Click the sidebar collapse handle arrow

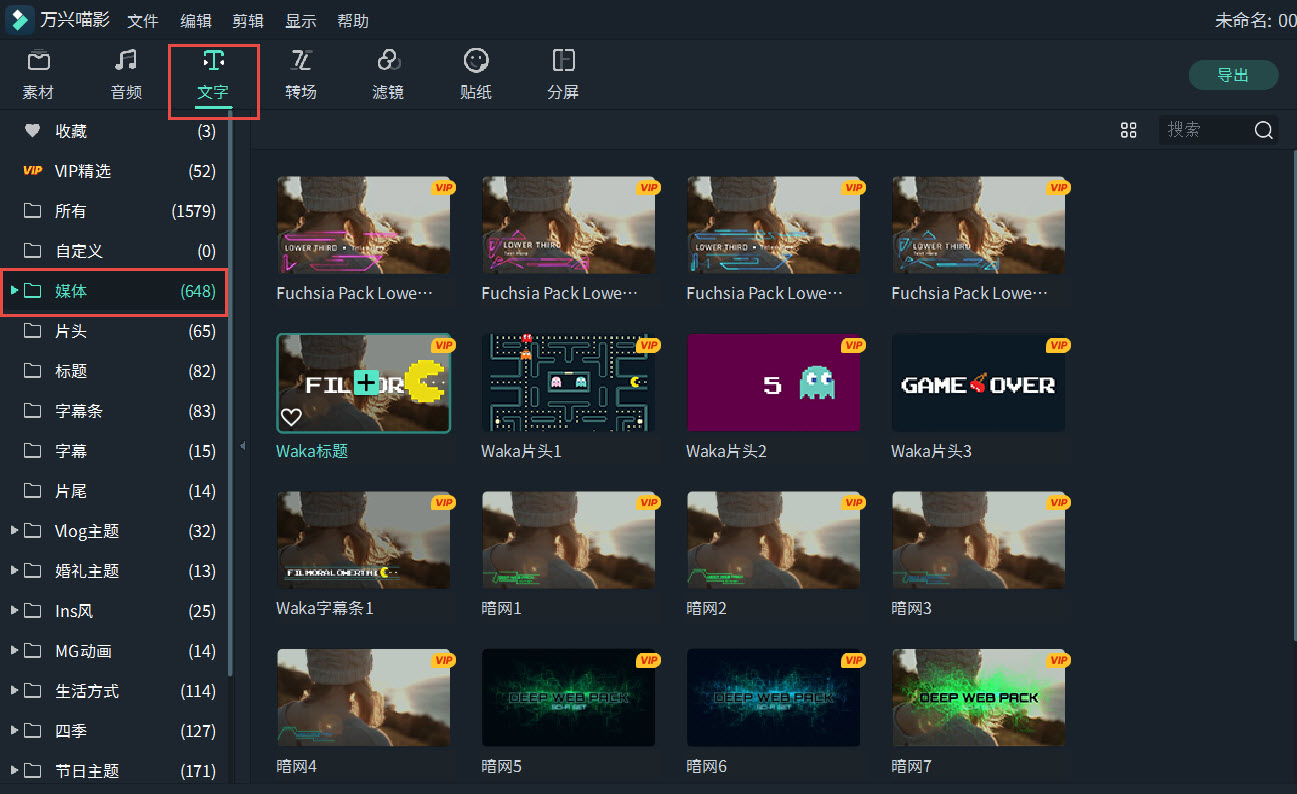(x=242, y=446)
